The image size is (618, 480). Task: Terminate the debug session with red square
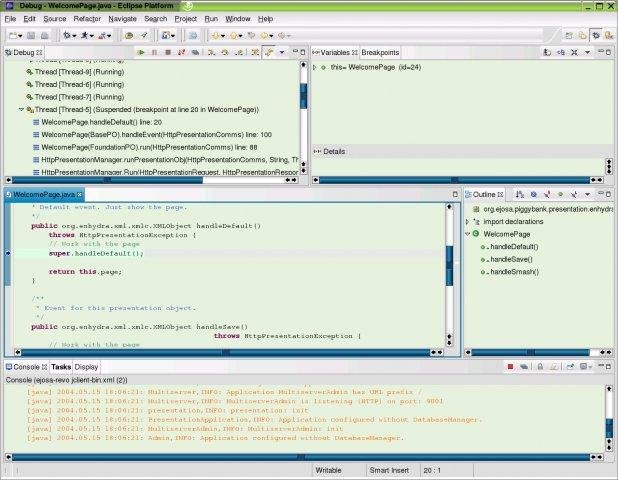point(168,52)
